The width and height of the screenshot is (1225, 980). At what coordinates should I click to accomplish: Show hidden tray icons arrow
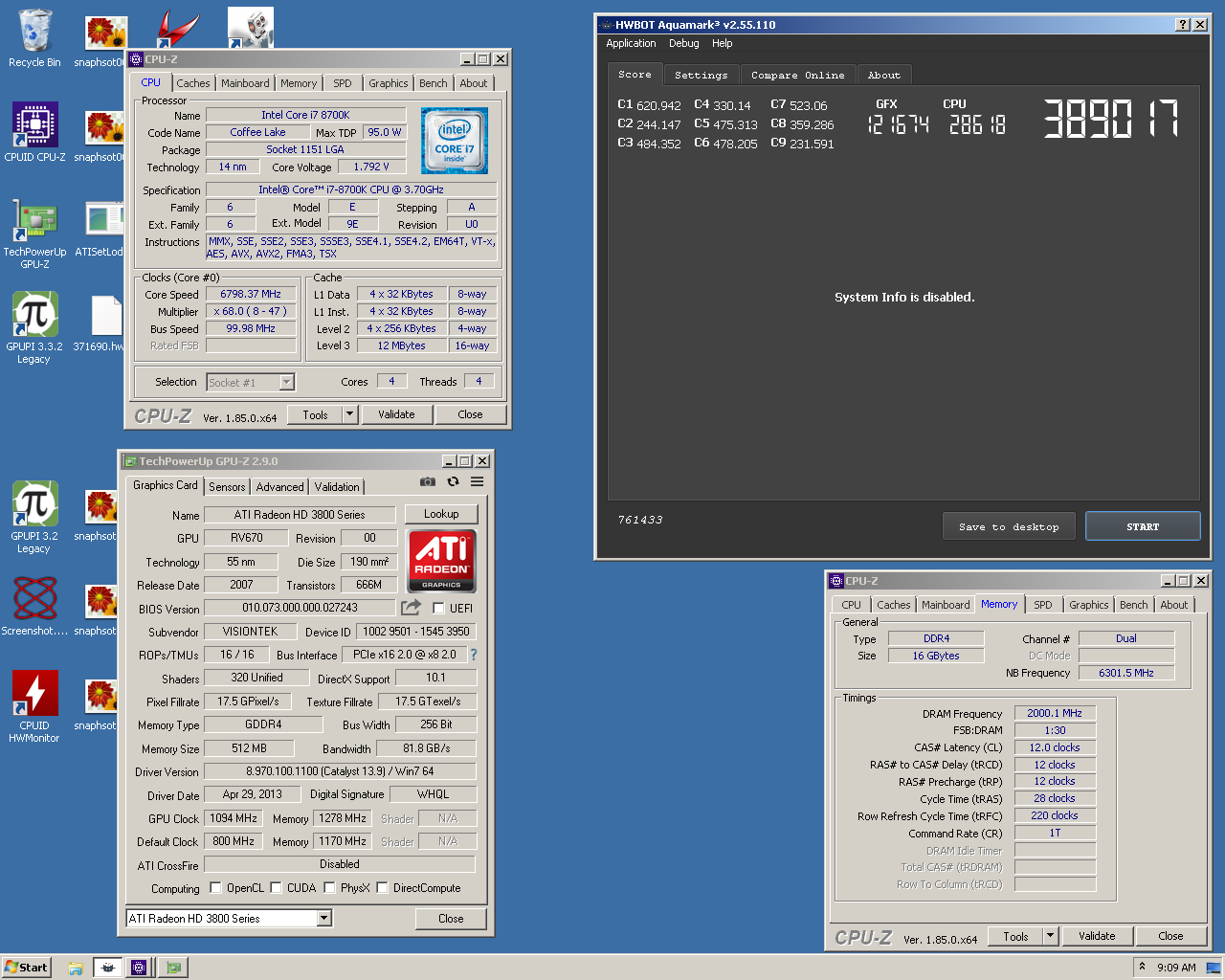tap(1142, 968)
